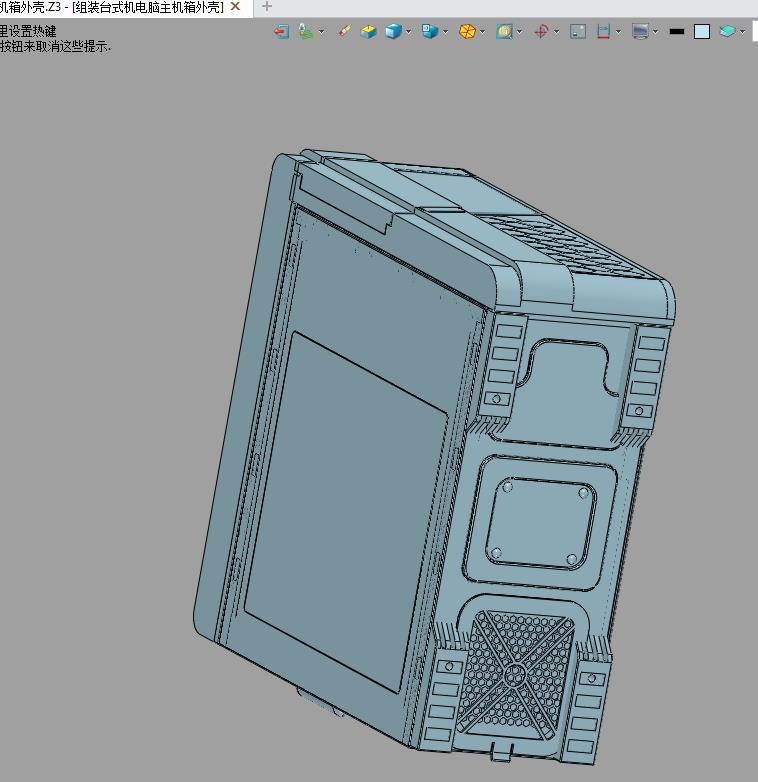Expand the red crosshair icon dropdown
This screenshot has width=758, height=782.
pyautogui.click(x=557, y=32)
